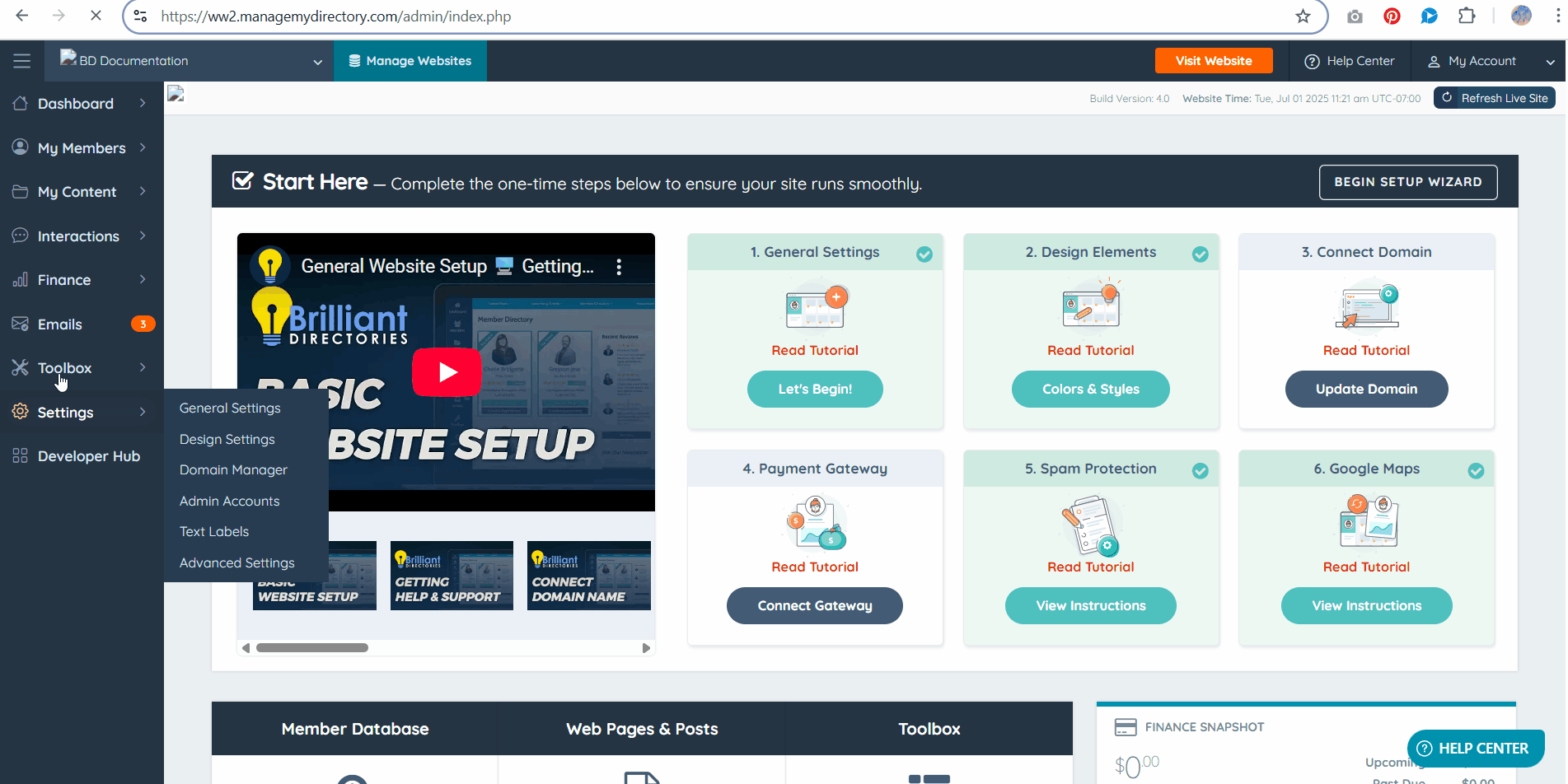The width and height of the screenshot is (1568, 784).
Task: Open Help Center link in top bar
Action: pyautogui.click(x=1350, y=61)
